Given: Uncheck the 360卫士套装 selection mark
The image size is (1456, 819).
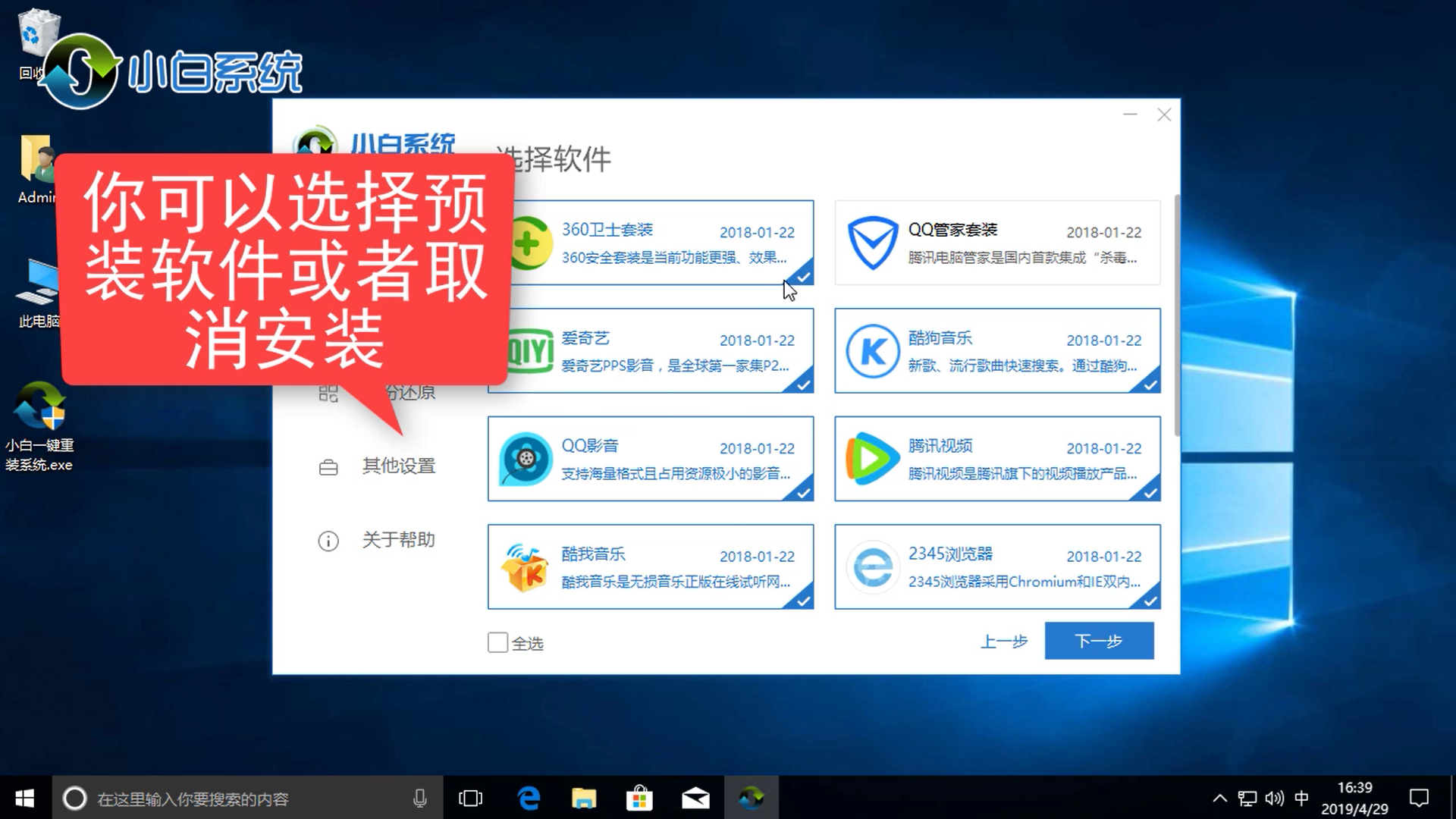Looking at the screenshot, I should (802, 276).
